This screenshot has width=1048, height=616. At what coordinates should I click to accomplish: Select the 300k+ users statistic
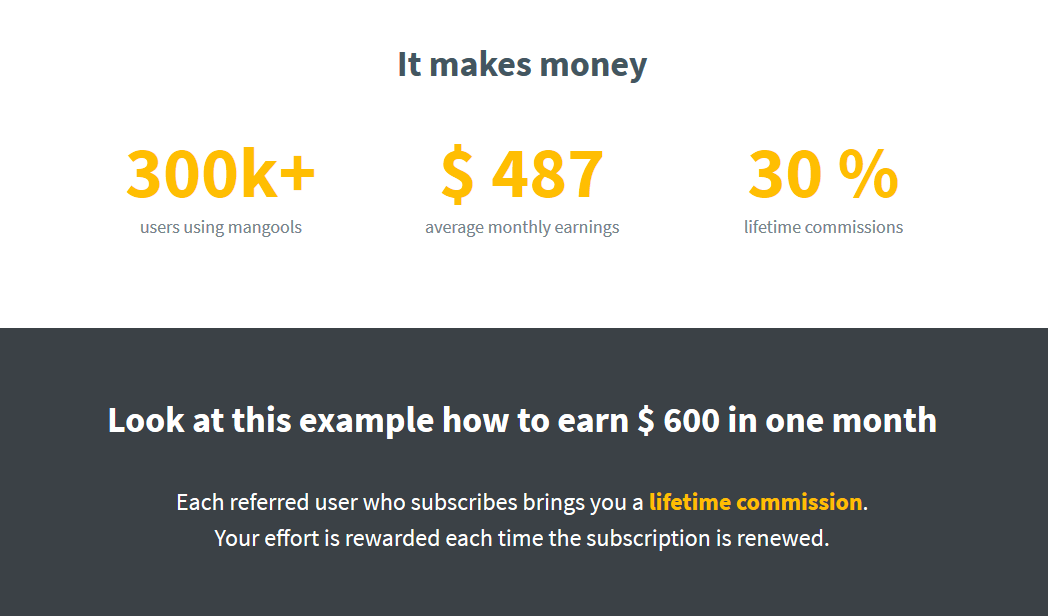click(x=221, y=174)
